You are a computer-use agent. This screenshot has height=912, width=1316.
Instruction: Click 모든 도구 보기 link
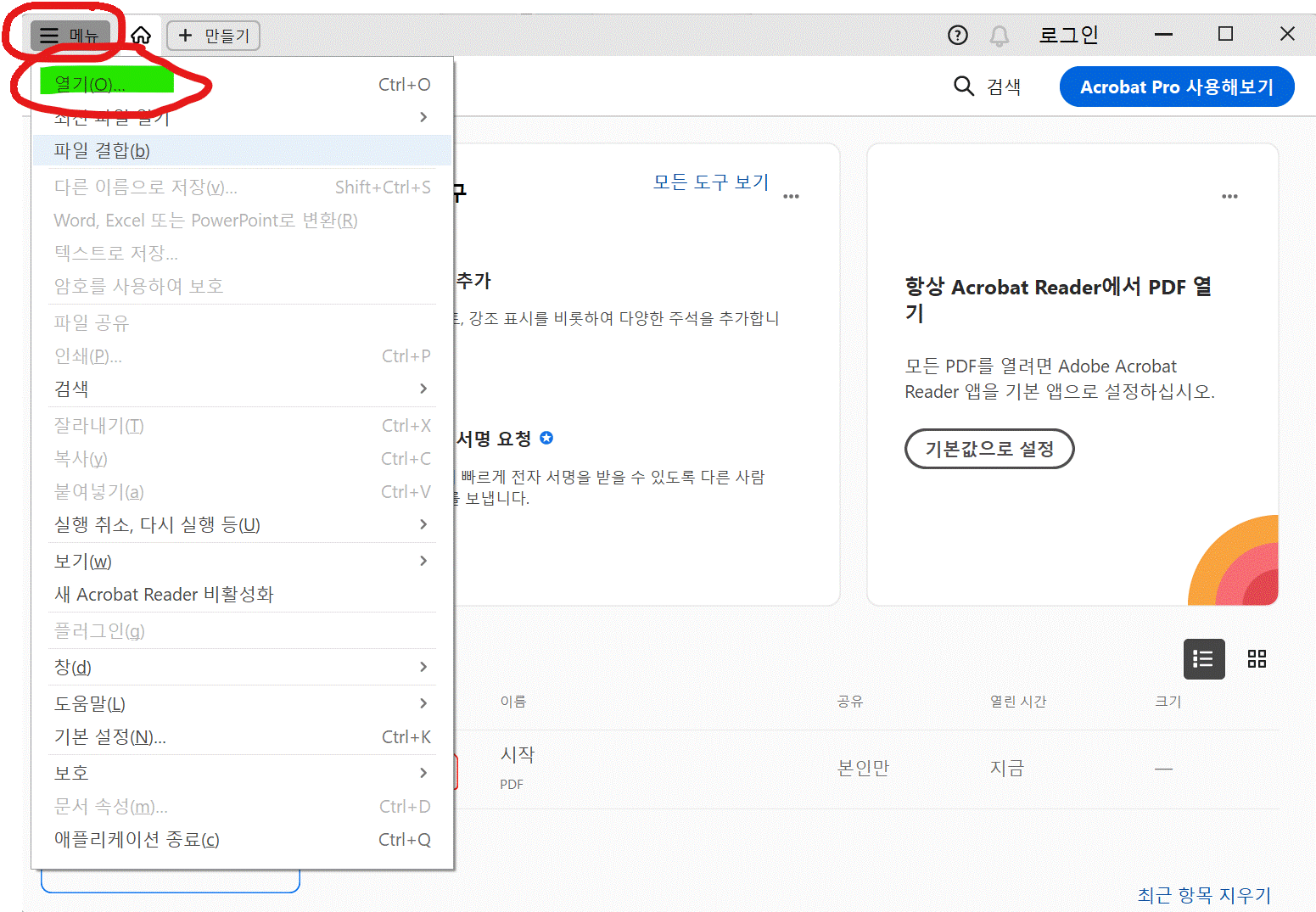point(711,182)
